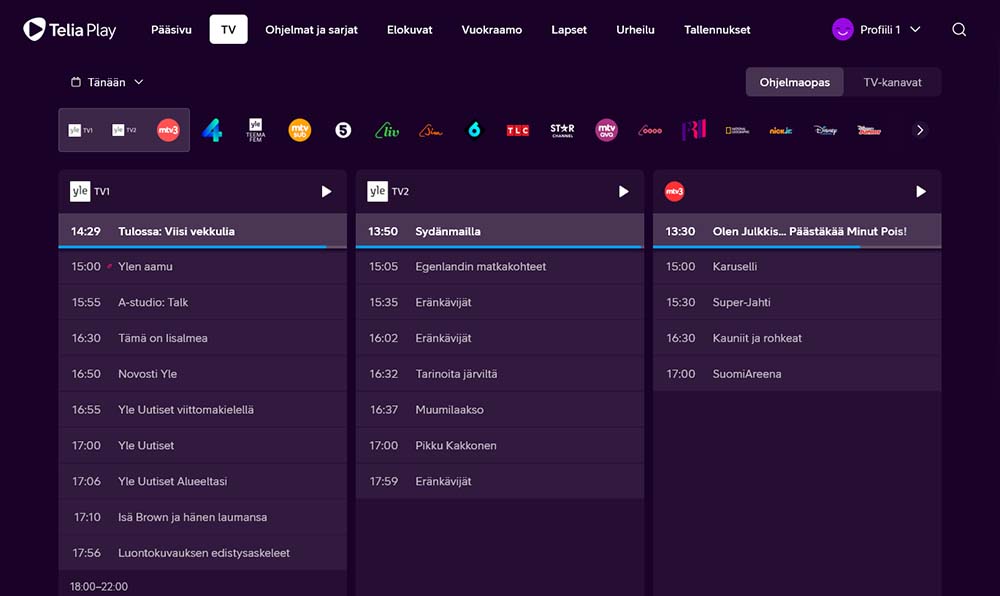This screenshot has height=596, width=1000.
Task: Expand the Tänään date dropdown chevron
Action: pyautogui.click(x=138, y=82)
